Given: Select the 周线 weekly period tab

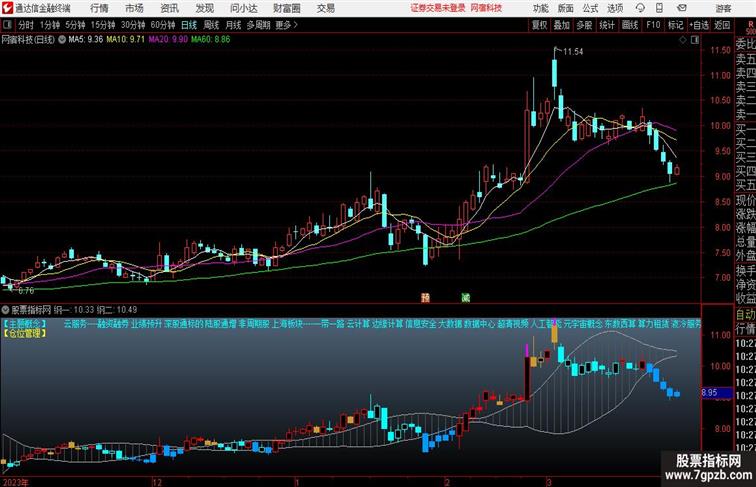Looking at the screenshot, I should 211,25.
